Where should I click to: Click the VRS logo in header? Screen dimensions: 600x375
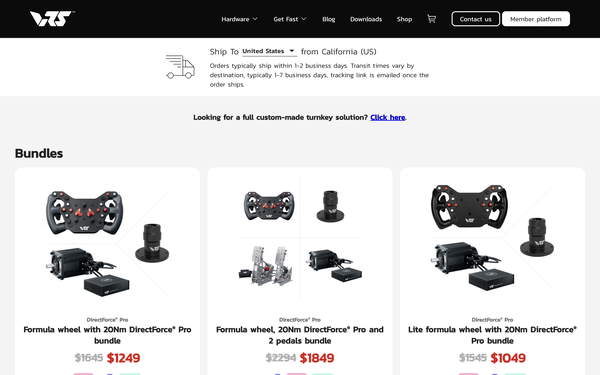coord(52,18)
